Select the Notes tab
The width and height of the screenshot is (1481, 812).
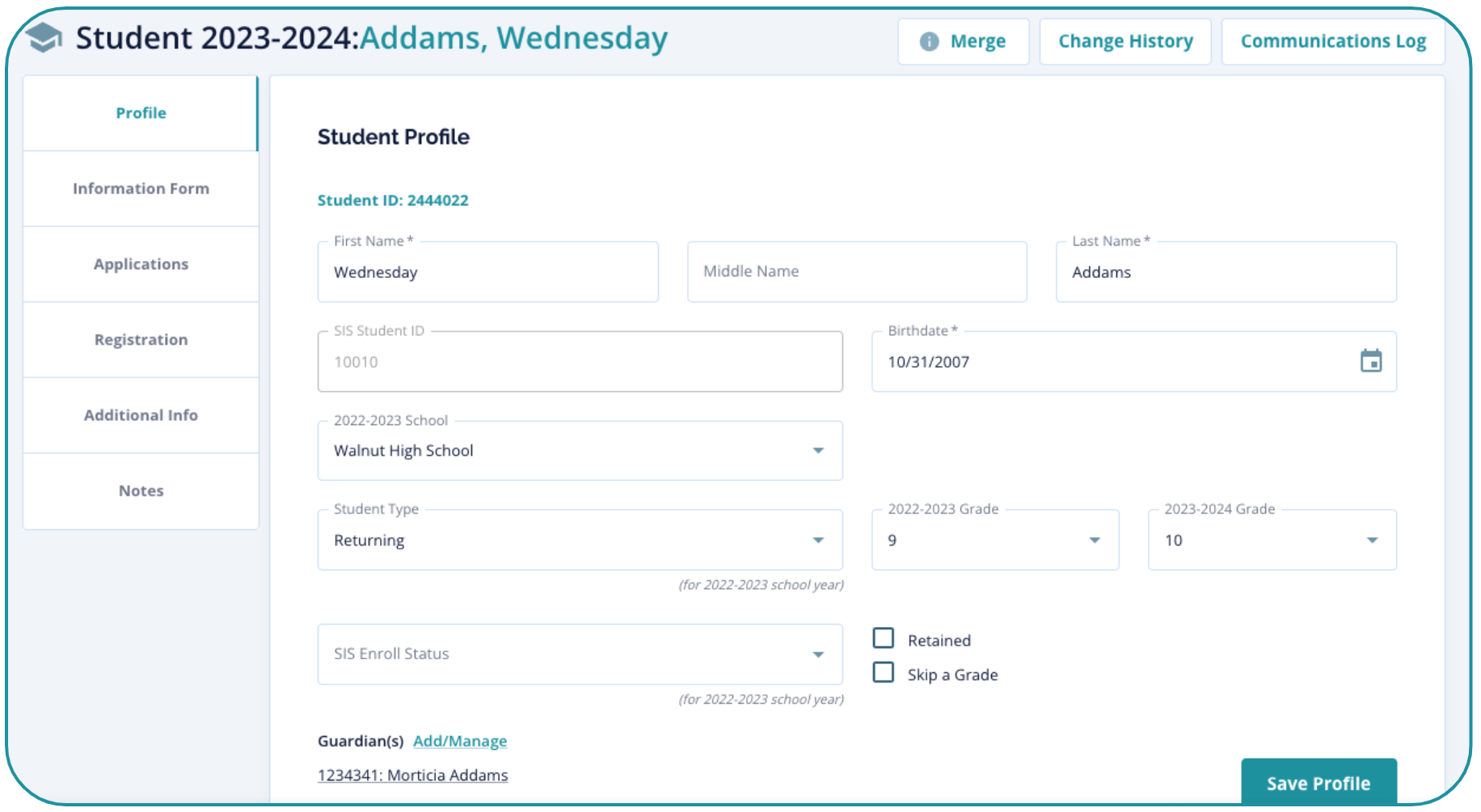click(x=141, y=490)
